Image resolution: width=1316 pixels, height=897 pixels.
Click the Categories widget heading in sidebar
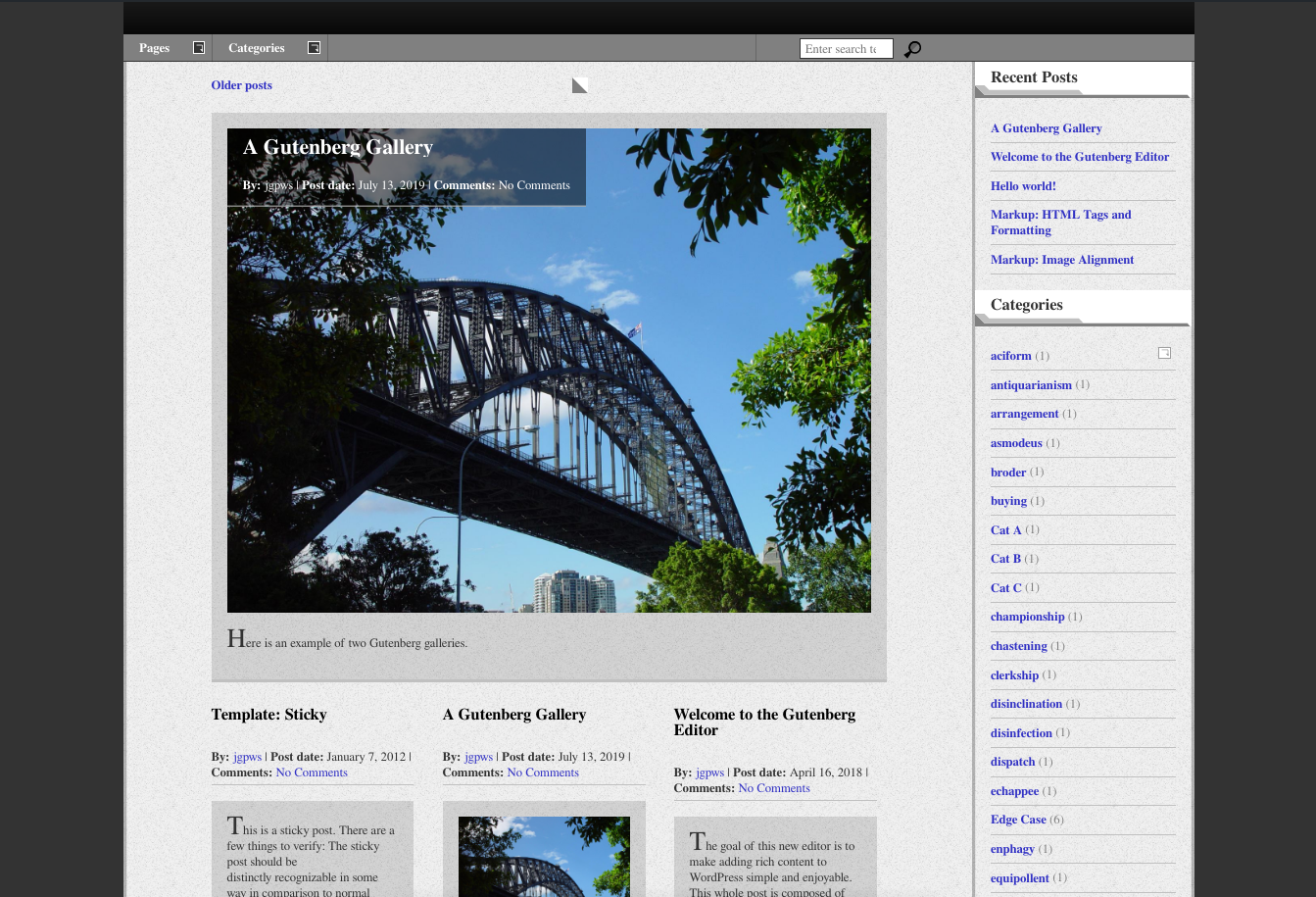click(1026, 305)
